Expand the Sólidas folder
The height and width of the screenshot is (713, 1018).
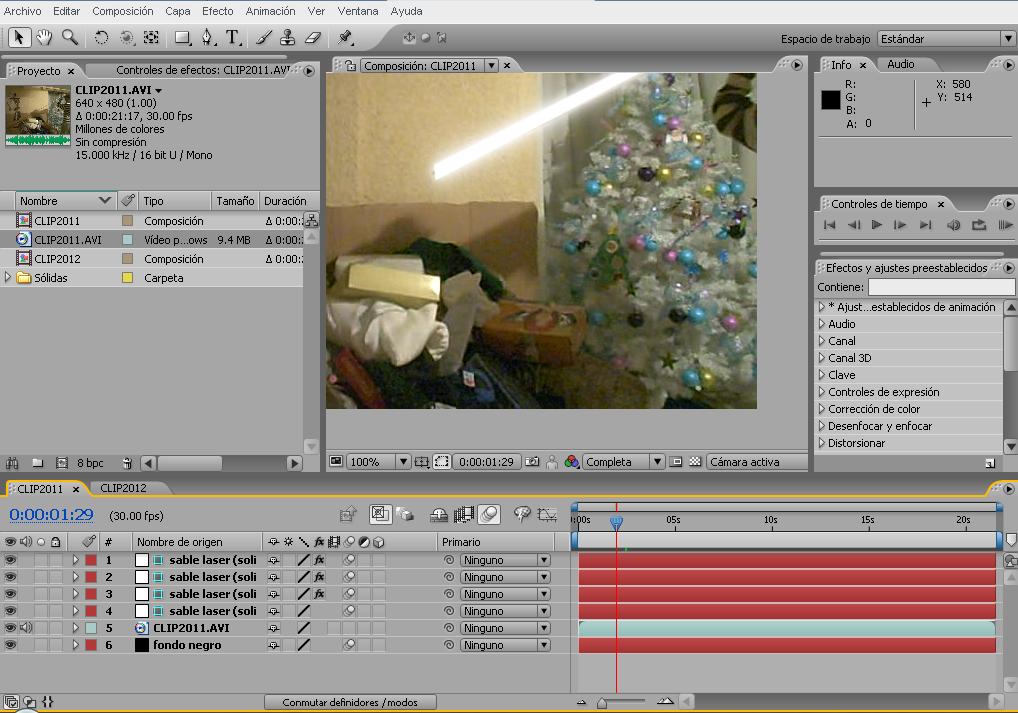pos(8,277)
